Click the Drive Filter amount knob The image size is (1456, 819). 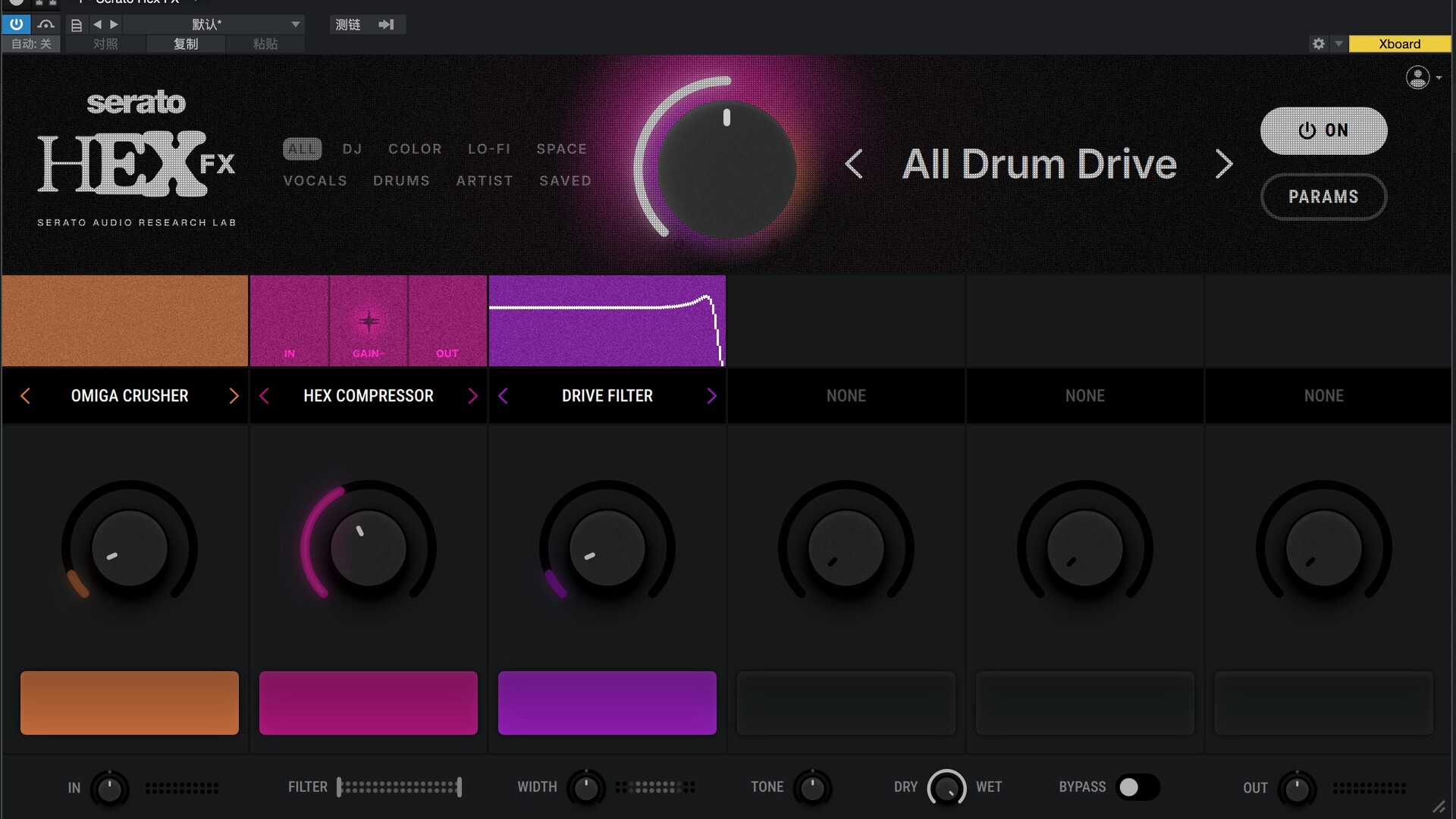(x=607, y=548)
